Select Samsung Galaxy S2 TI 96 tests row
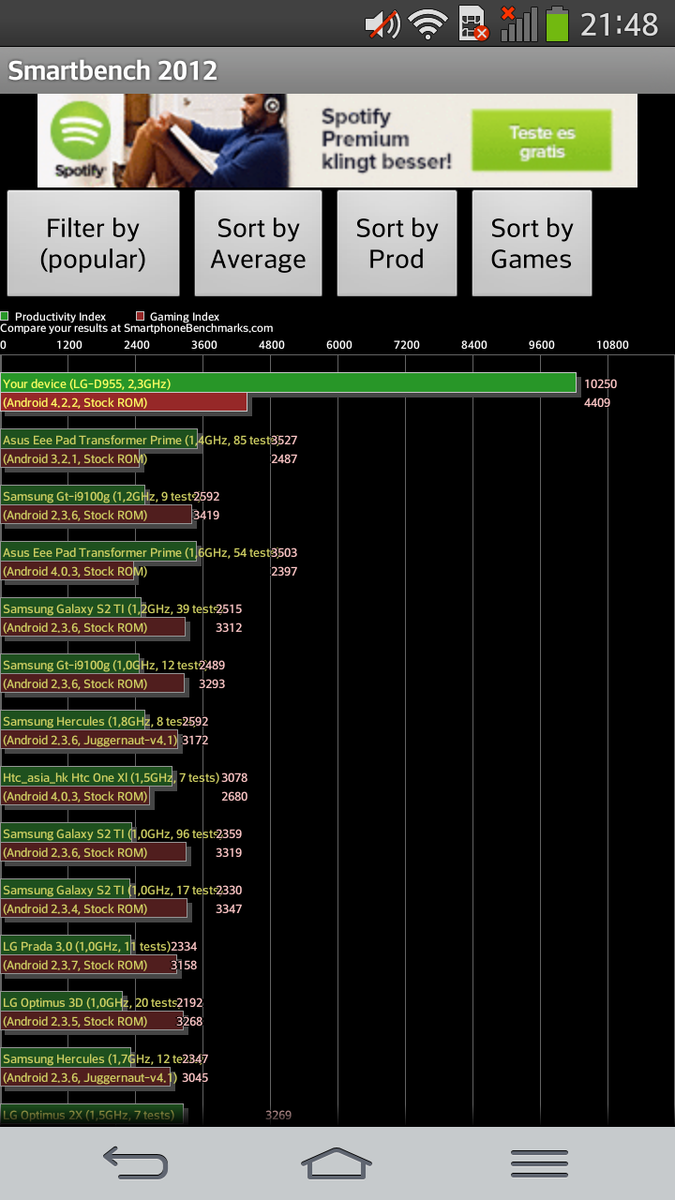 tap(122, 842)
